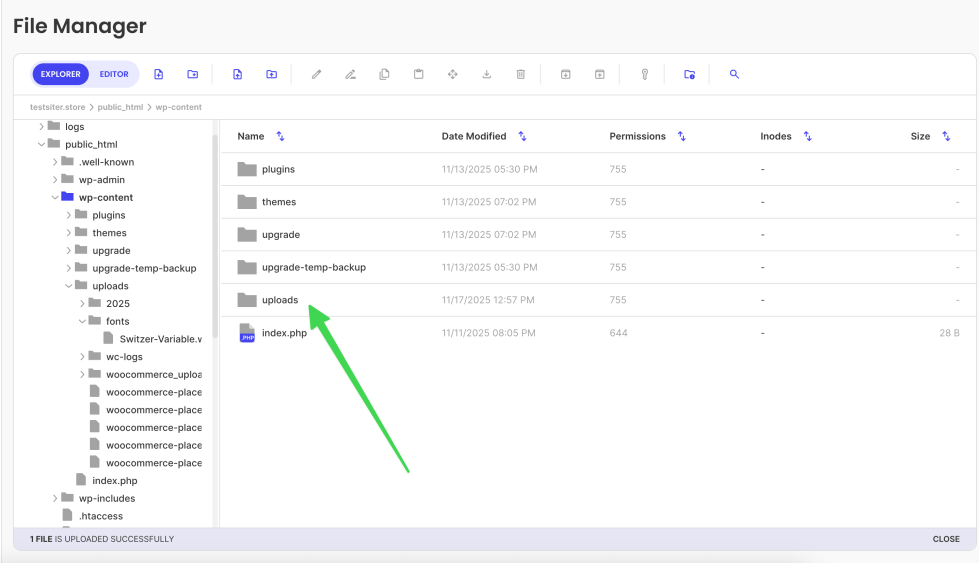979x563 pixels.
Task: Click the New File toolbar icon
Action: [x=159, y=74]
